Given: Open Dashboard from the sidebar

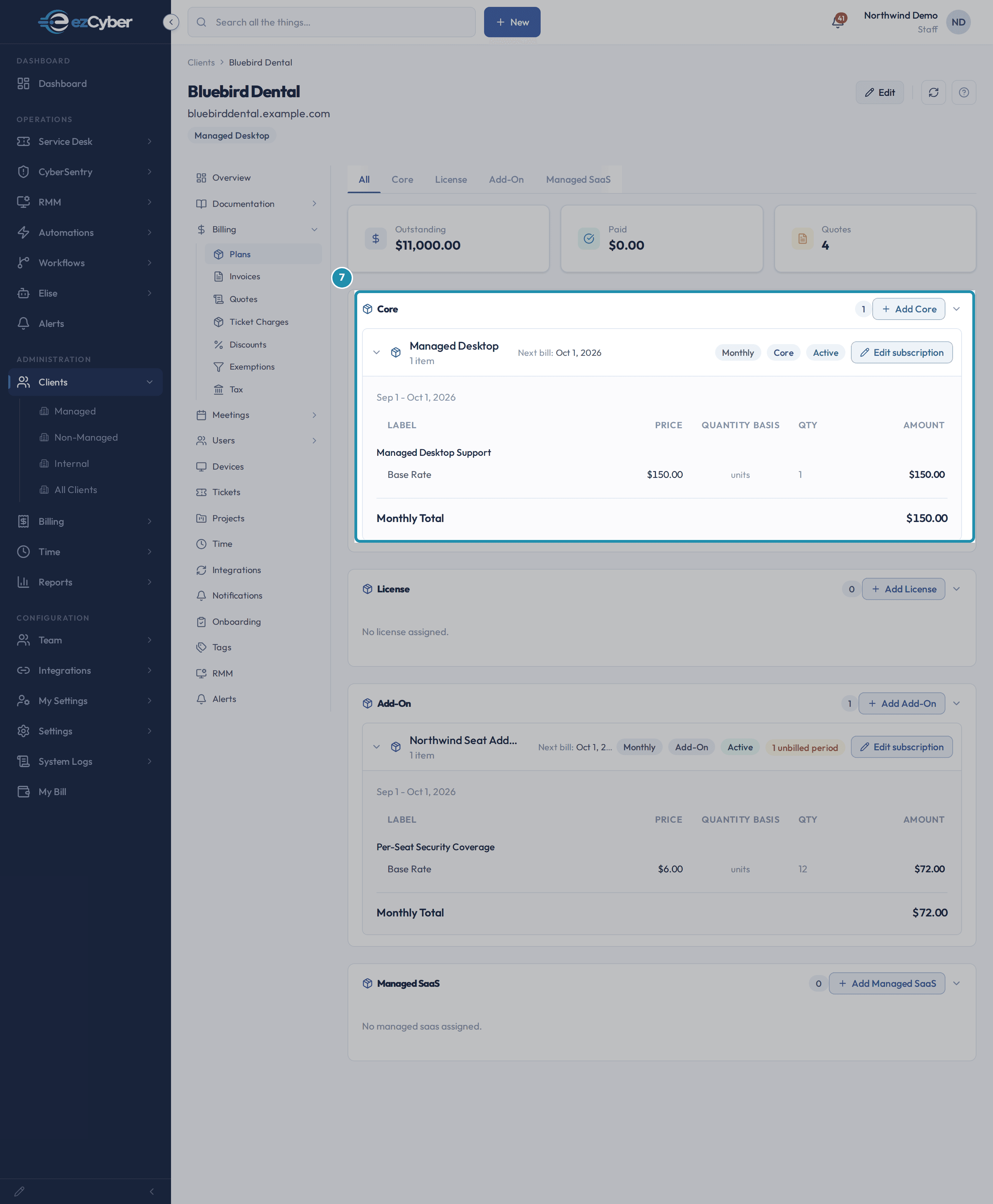Looking at the screenshot, I should click(85, 83).
